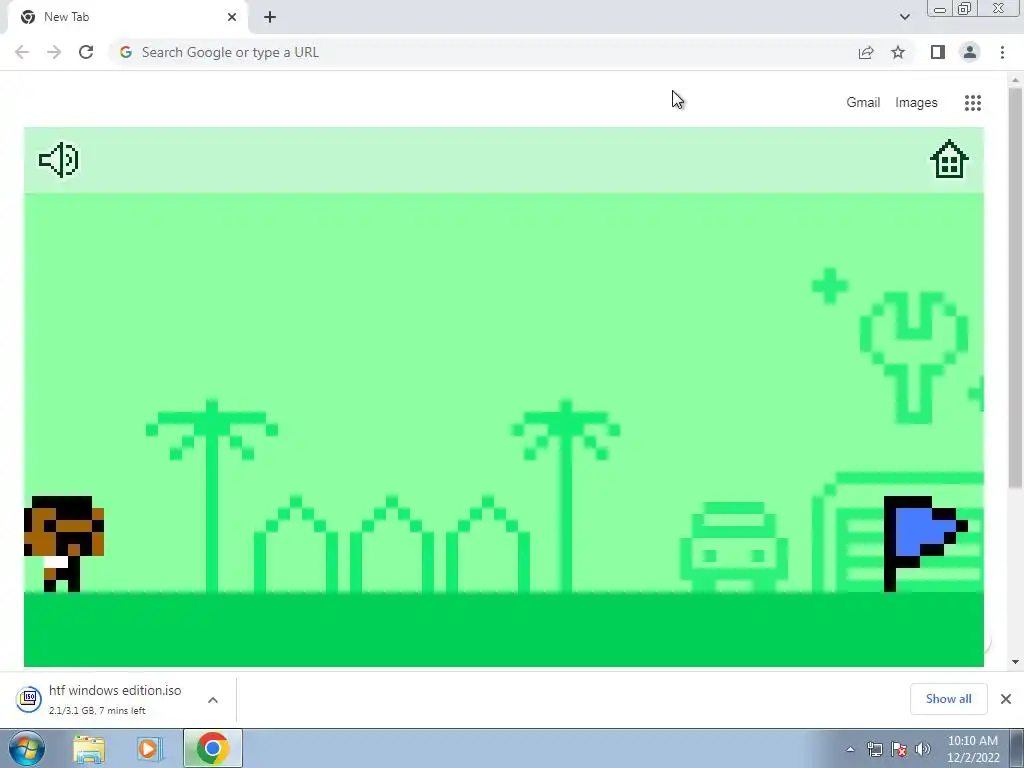Expand download options for iso file

pos(213,699)
